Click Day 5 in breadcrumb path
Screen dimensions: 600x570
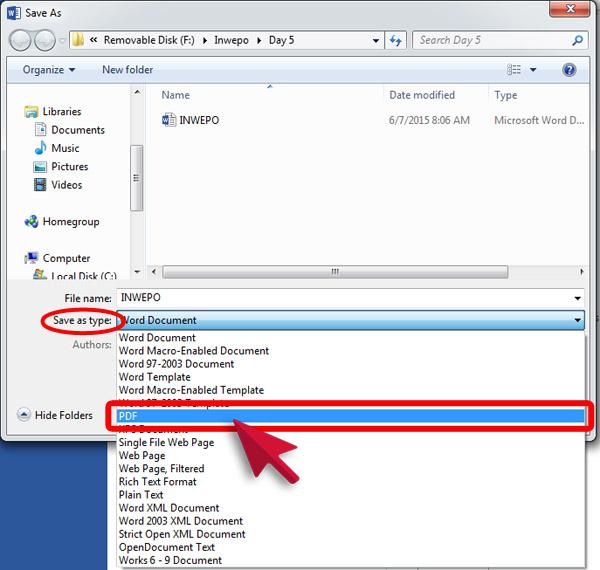tap(282, 40)
